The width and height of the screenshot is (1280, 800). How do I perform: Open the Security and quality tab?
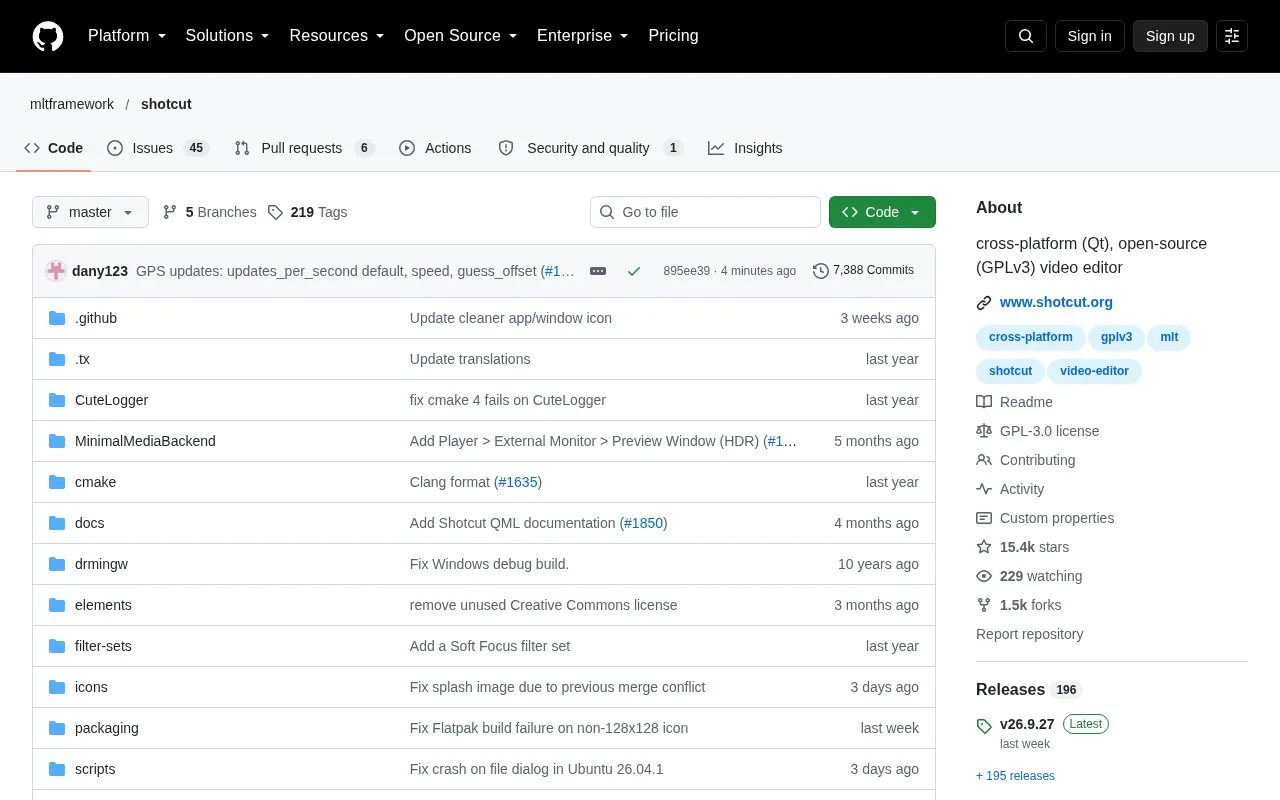pos(590,148)
